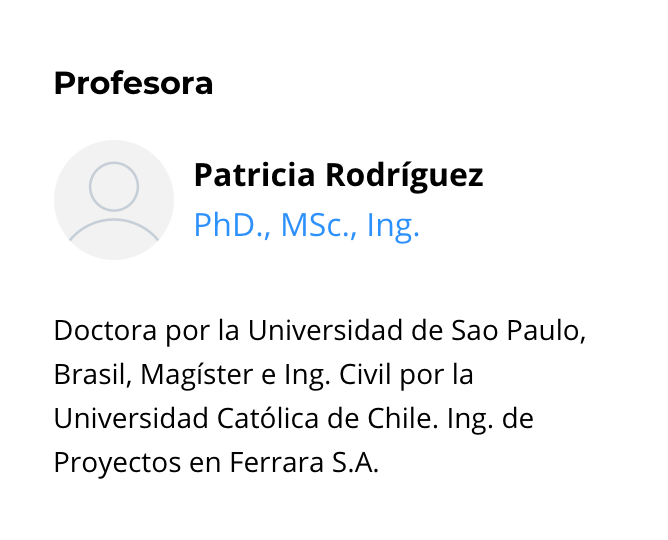Image resolution: width=668 pixels, height=540 pixels.
Task: Click the word Brasil in the biography
Action: (92, 375)
